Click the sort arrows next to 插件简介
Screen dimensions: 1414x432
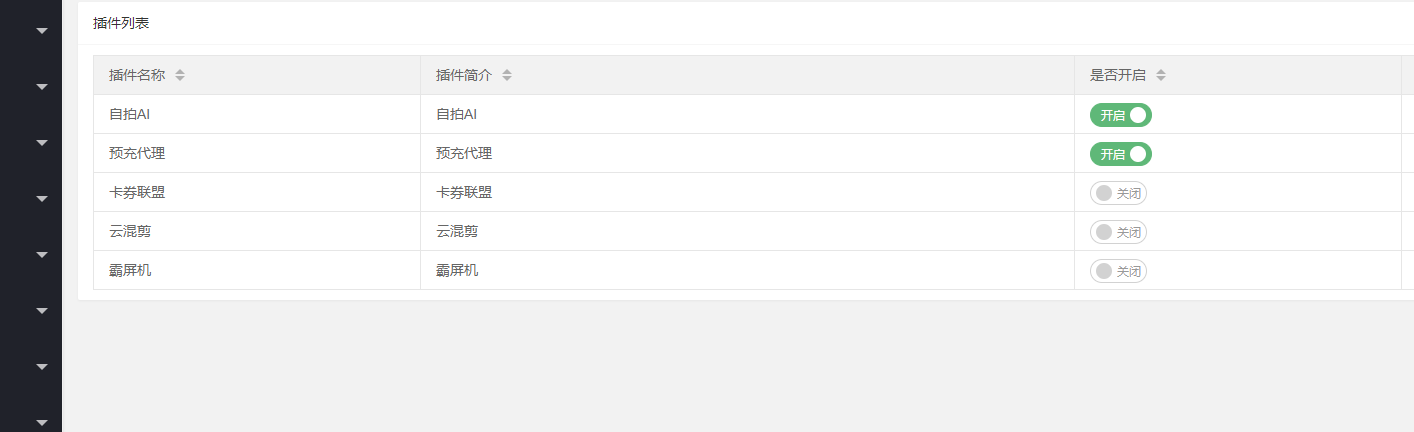tap(507, 75)
